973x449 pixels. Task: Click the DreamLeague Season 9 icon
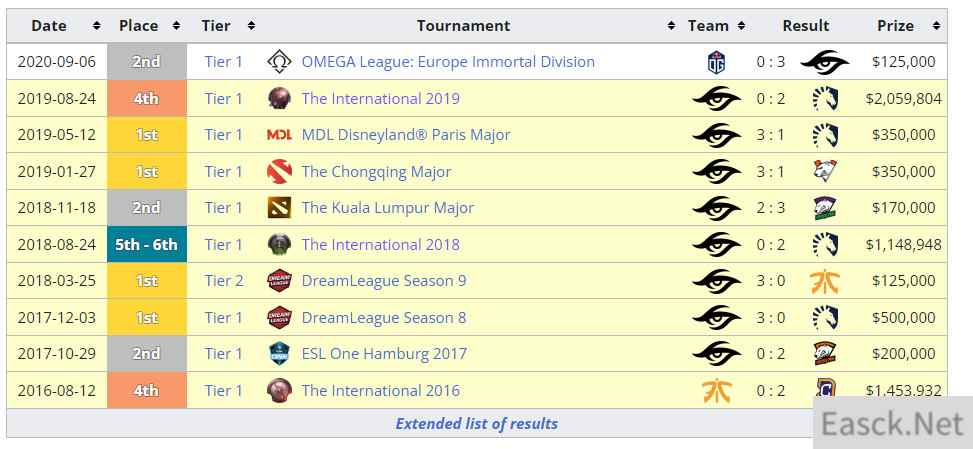(x=279, y=281)
